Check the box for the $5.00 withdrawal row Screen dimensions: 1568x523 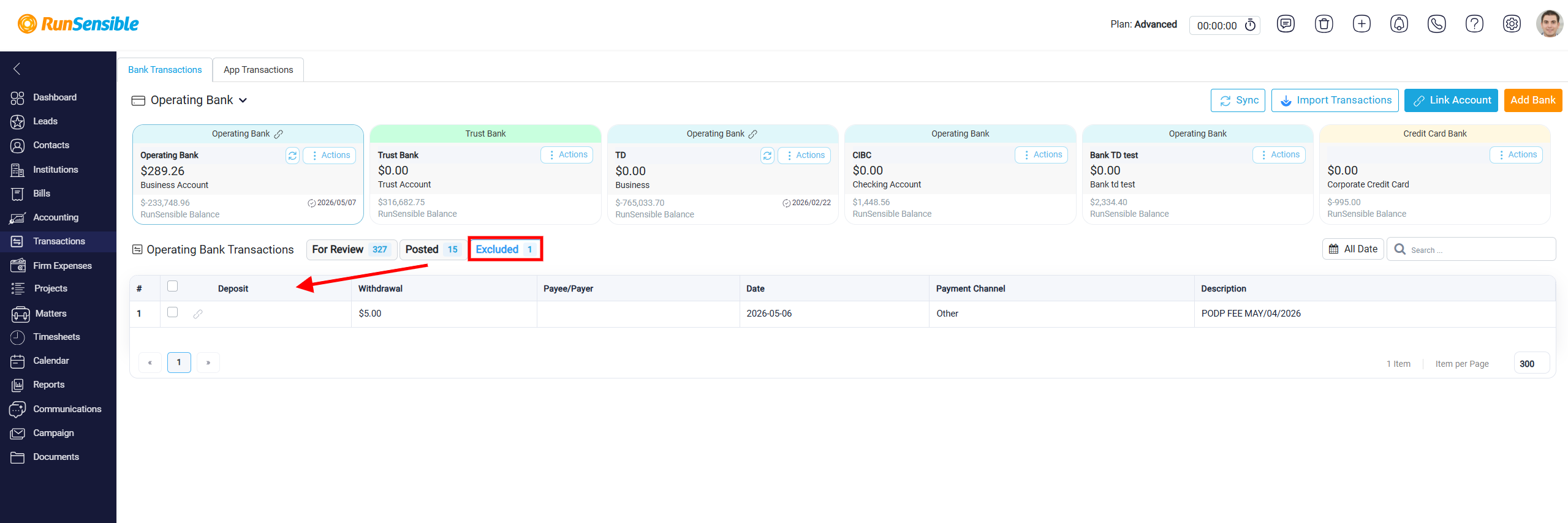point(173,312)
